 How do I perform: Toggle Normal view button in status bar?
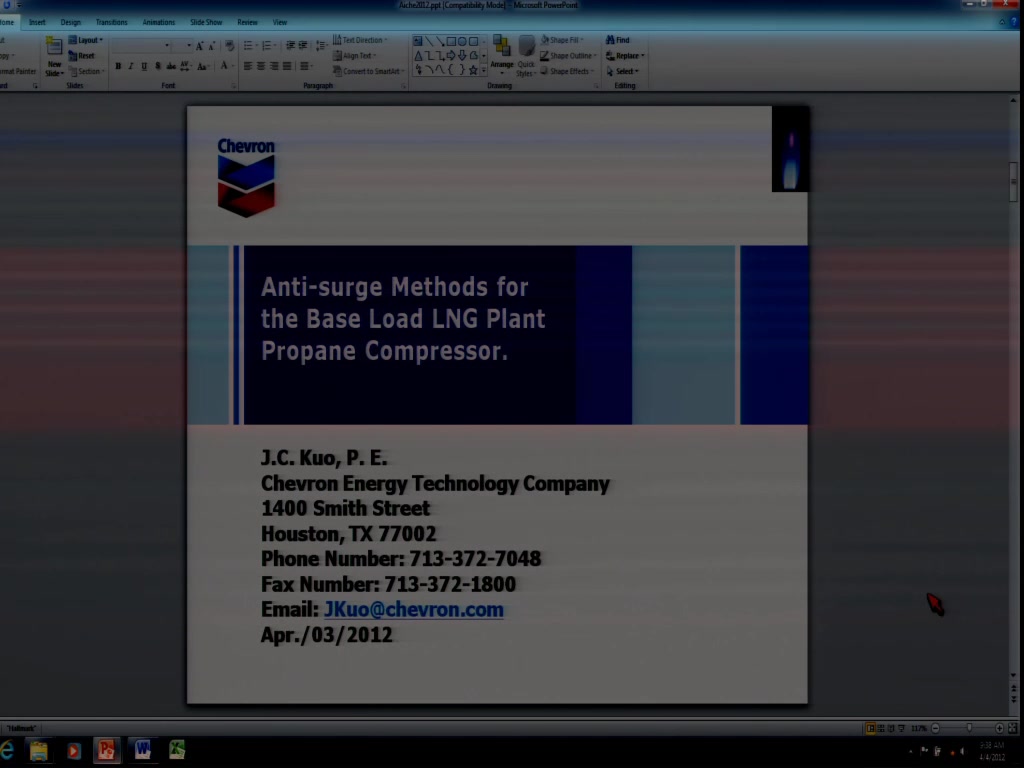click(x=871, y=728)
